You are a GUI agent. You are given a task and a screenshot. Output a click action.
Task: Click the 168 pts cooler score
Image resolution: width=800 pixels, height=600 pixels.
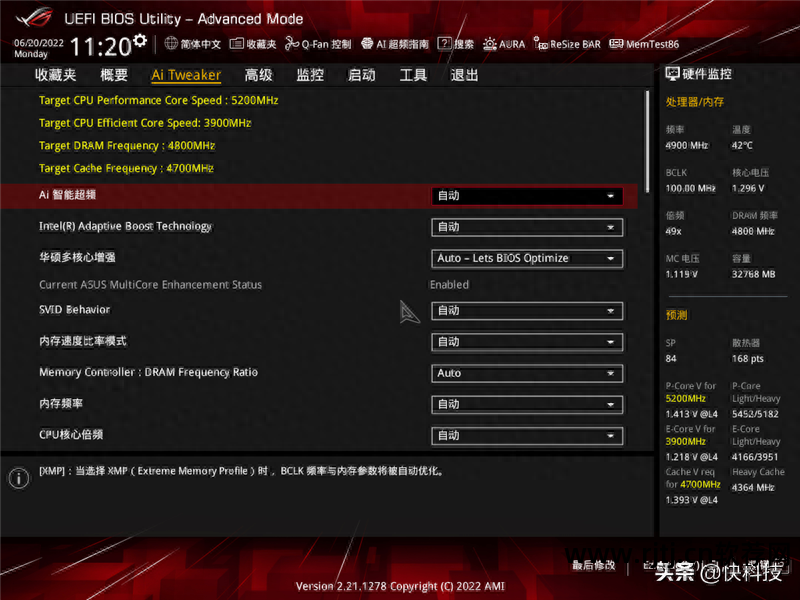click(x=748, y=359)
